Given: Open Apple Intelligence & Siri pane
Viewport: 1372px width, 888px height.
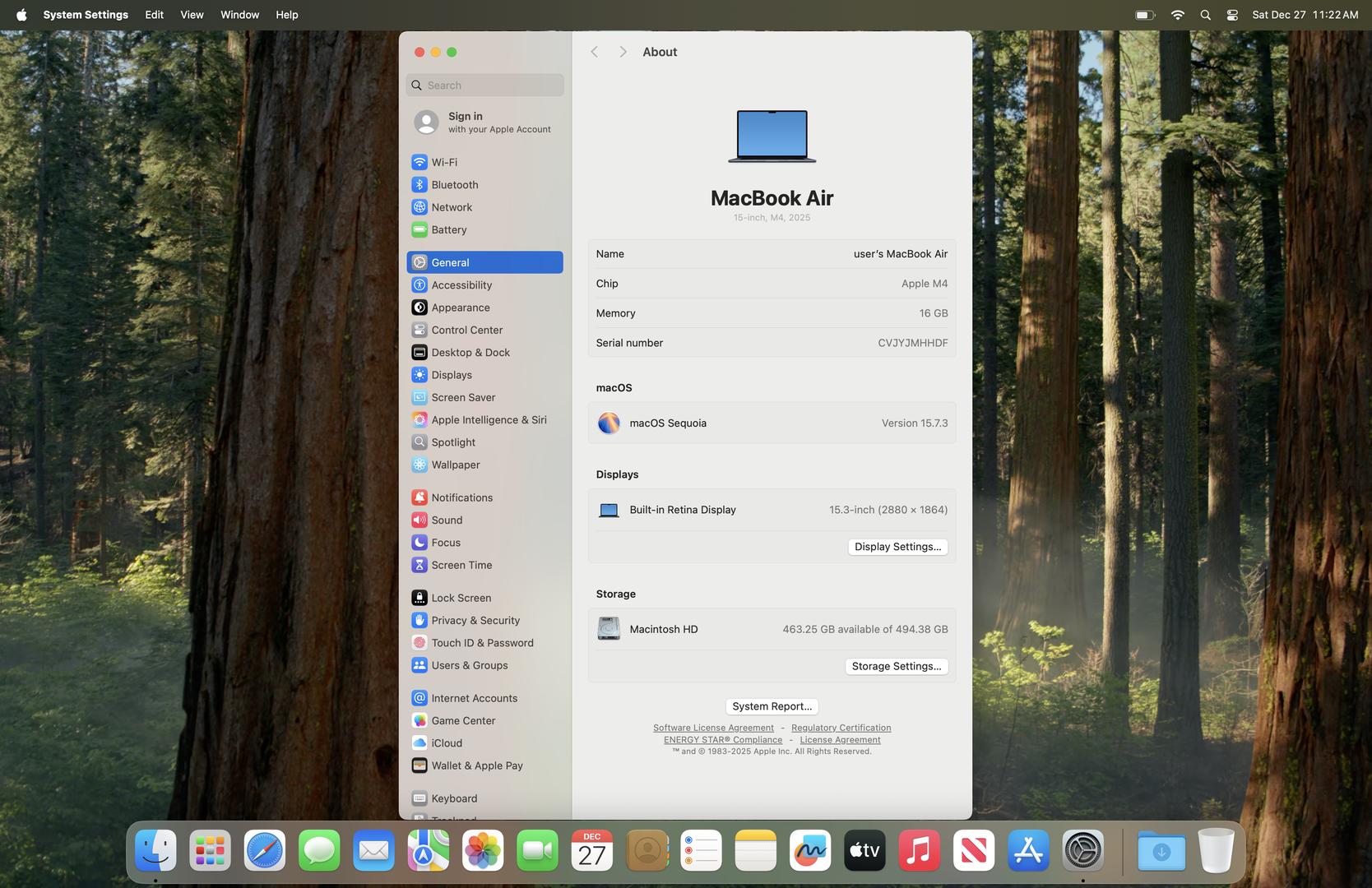Looking at the screenshot, I should [x=489, y=420].
